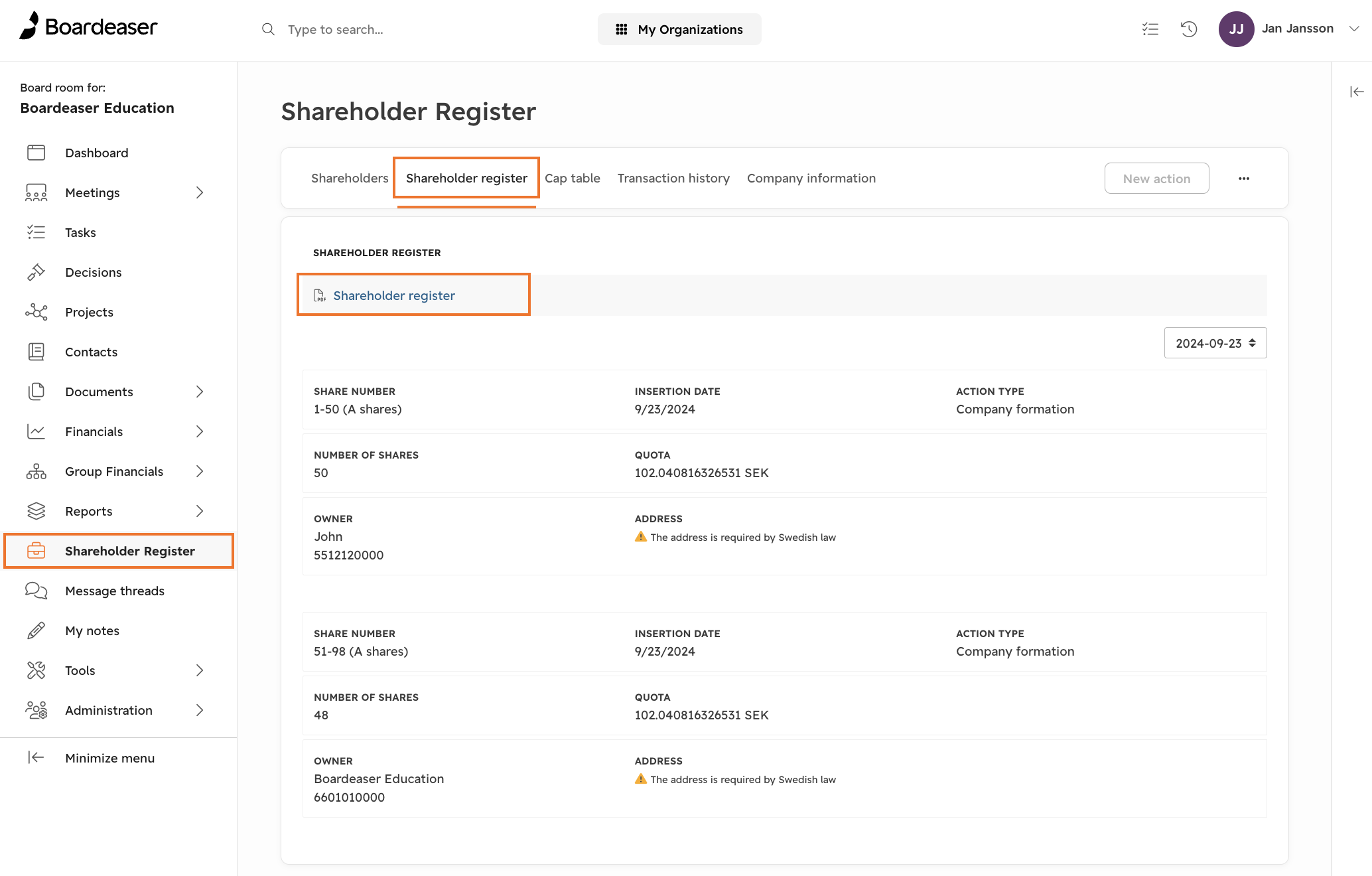Click the Contacts book icon
1372x876 pixels.
click(36, 352)
